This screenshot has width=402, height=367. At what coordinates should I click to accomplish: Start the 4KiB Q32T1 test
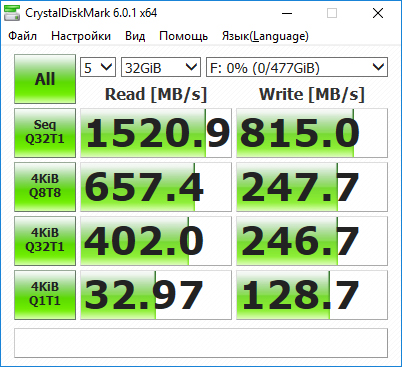click(x=45, y=241)
